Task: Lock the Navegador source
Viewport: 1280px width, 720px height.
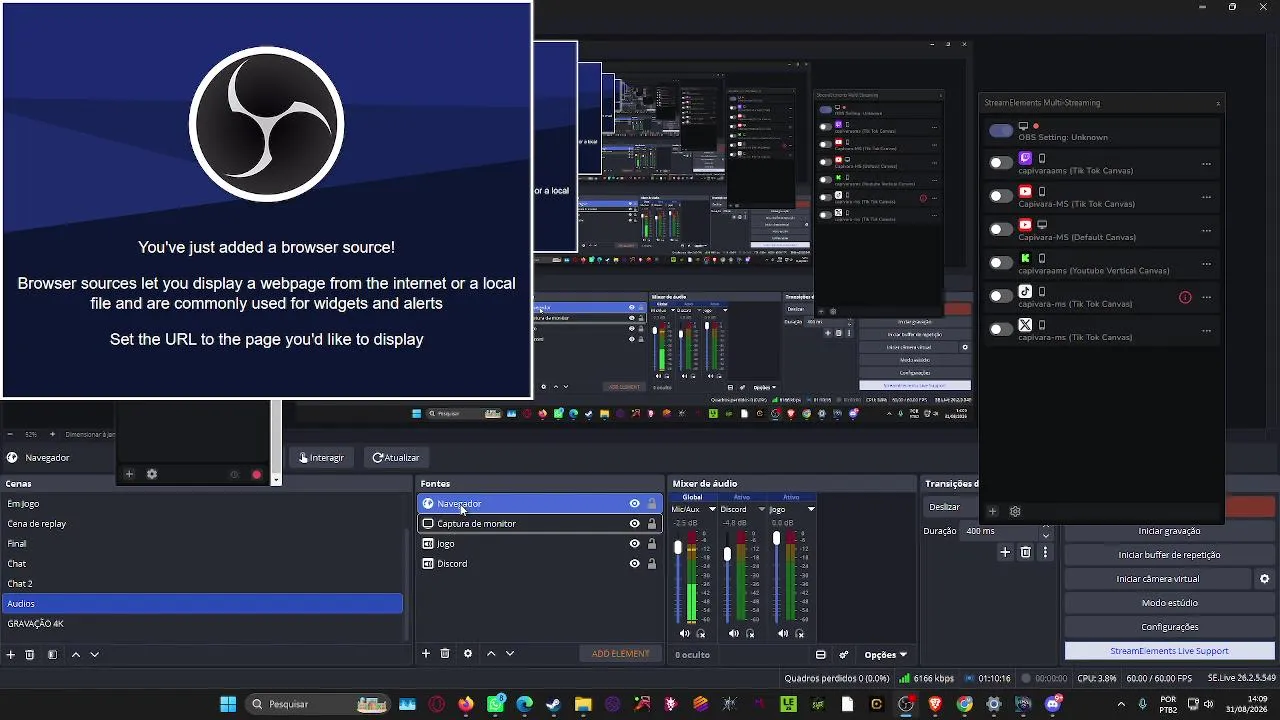Action: pyautogui.click(x=652, y=504)
